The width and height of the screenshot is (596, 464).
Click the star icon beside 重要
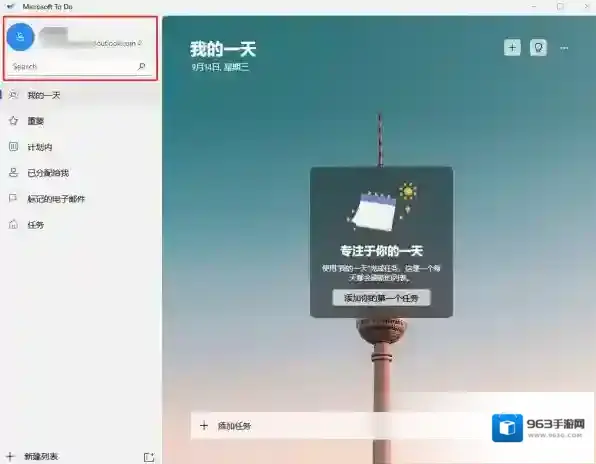click(x=13, y=121)
